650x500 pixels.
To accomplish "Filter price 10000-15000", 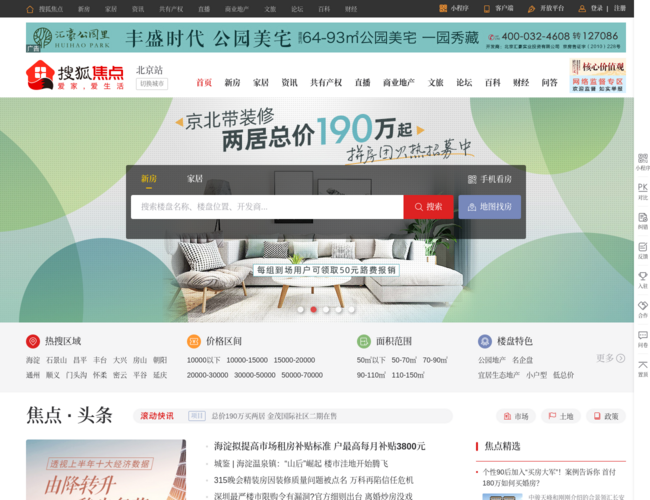I will click(247, 360).
